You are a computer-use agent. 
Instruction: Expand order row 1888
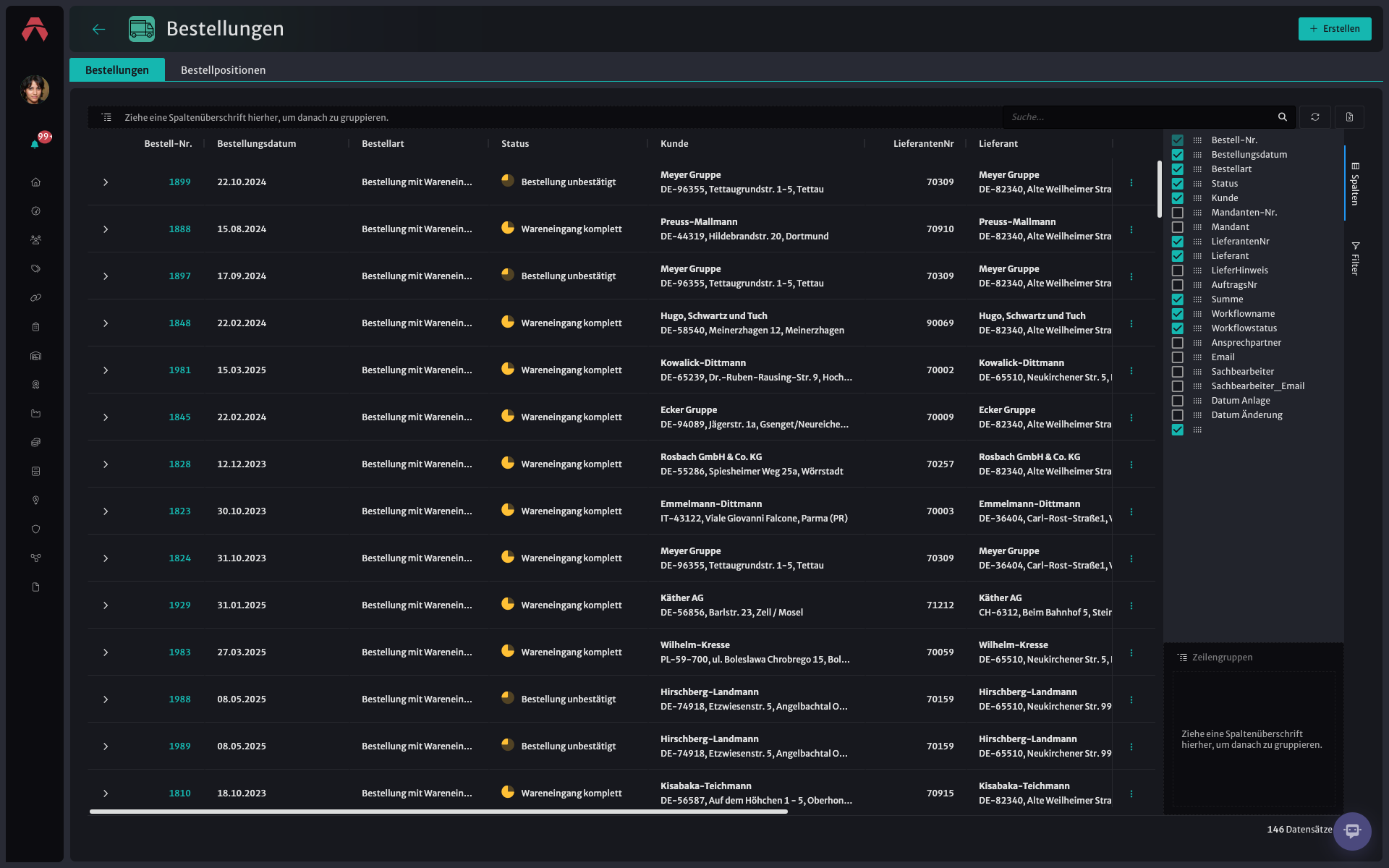tap(106, 229)
